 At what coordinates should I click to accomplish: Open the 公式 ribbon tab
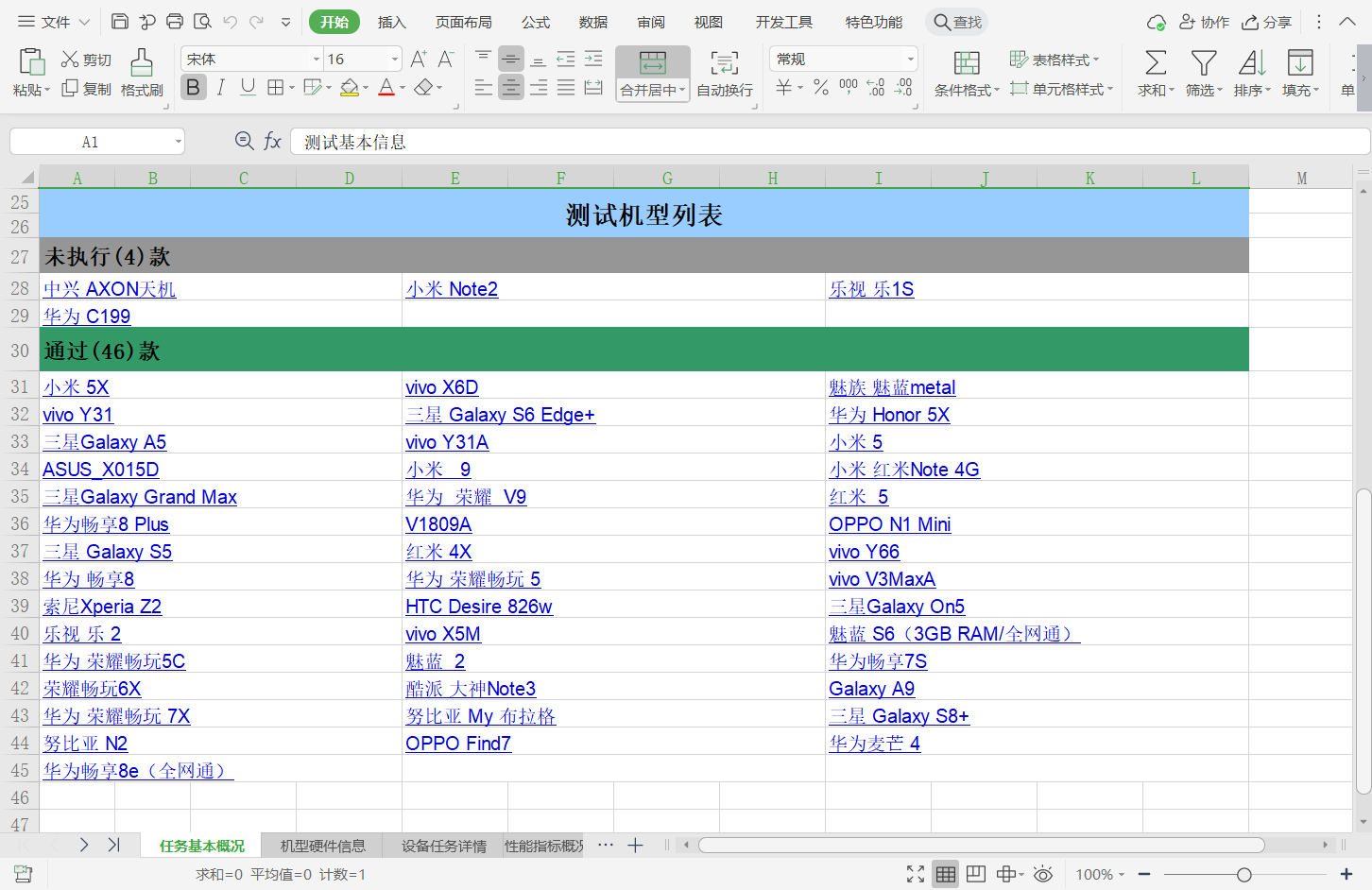click(x=536, y=22)
